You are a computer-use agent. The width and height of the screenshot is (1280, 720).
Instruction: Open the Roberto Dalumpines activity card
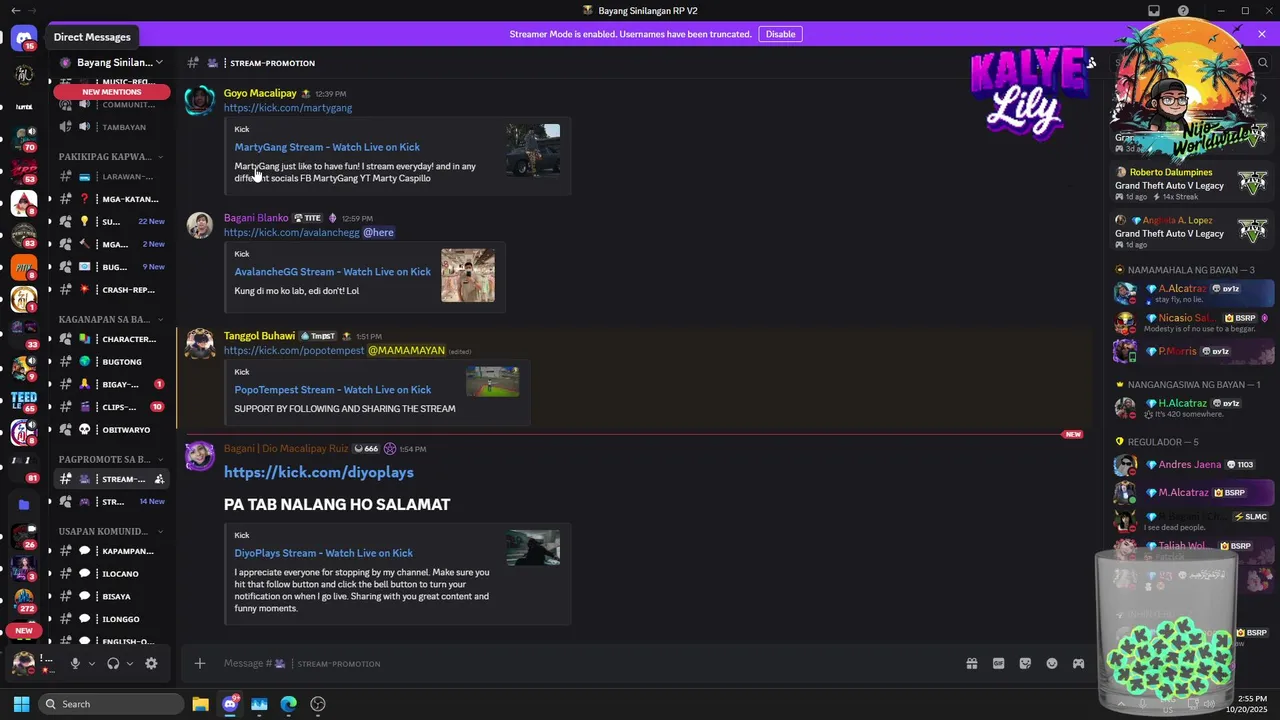point(1192,184)
